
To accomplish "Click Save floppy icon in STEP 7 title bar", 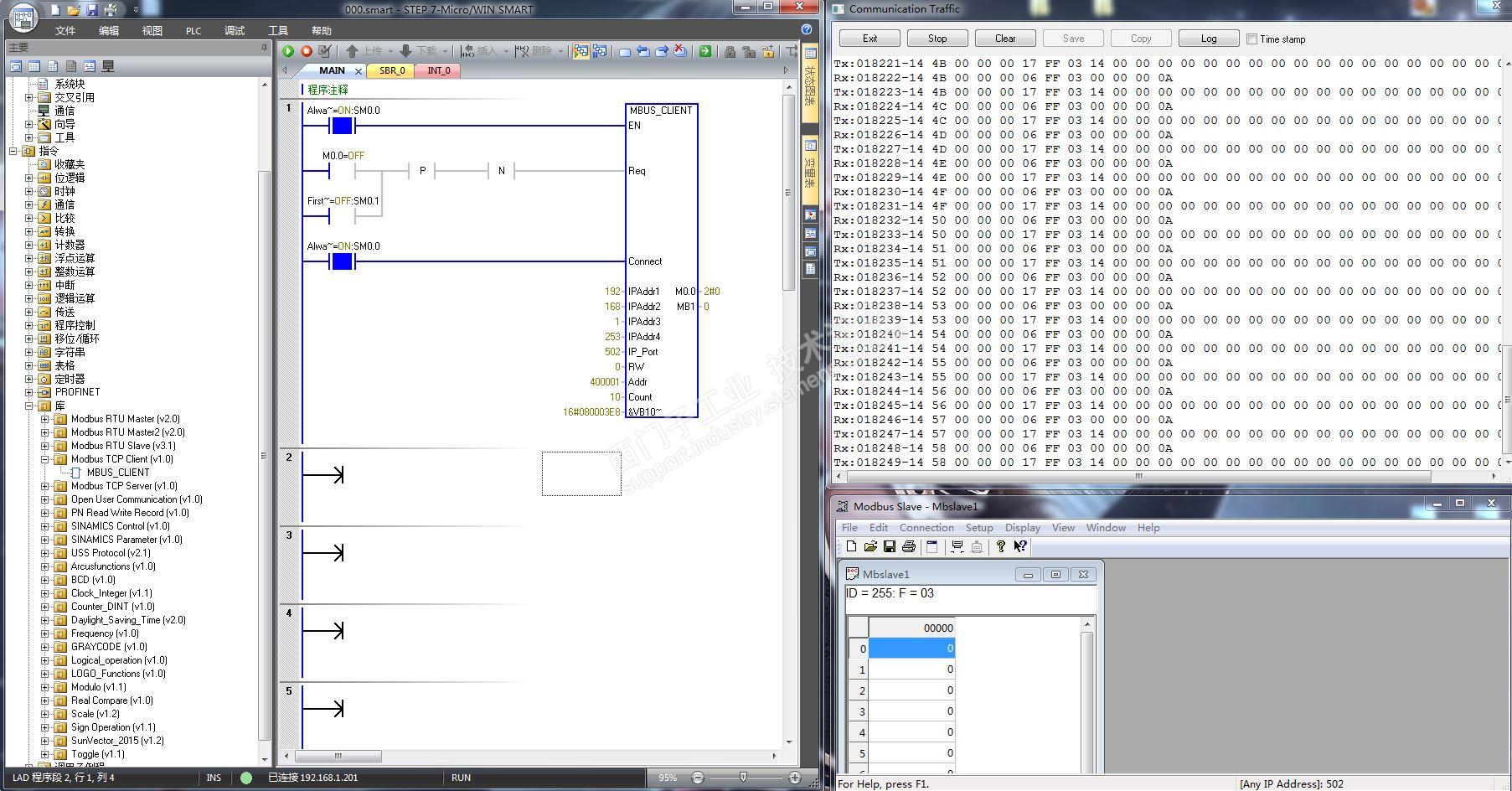I will click(x=92, y=10).
